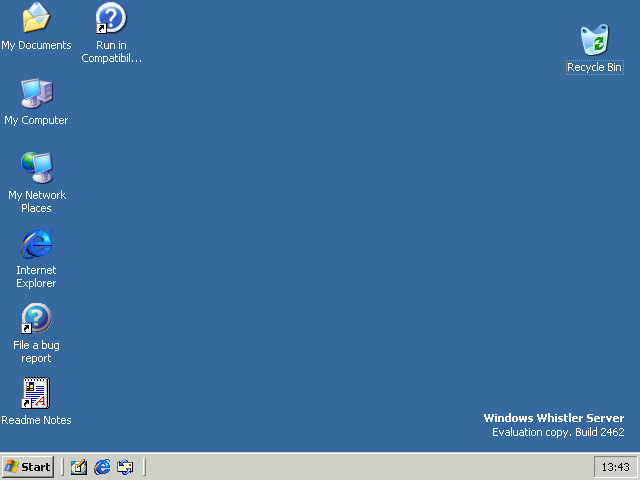Image resolution: width=640 pixels, height=480 pixels.
Task: Click Show Desktop in Quick Launch
Action: [79, 467]
